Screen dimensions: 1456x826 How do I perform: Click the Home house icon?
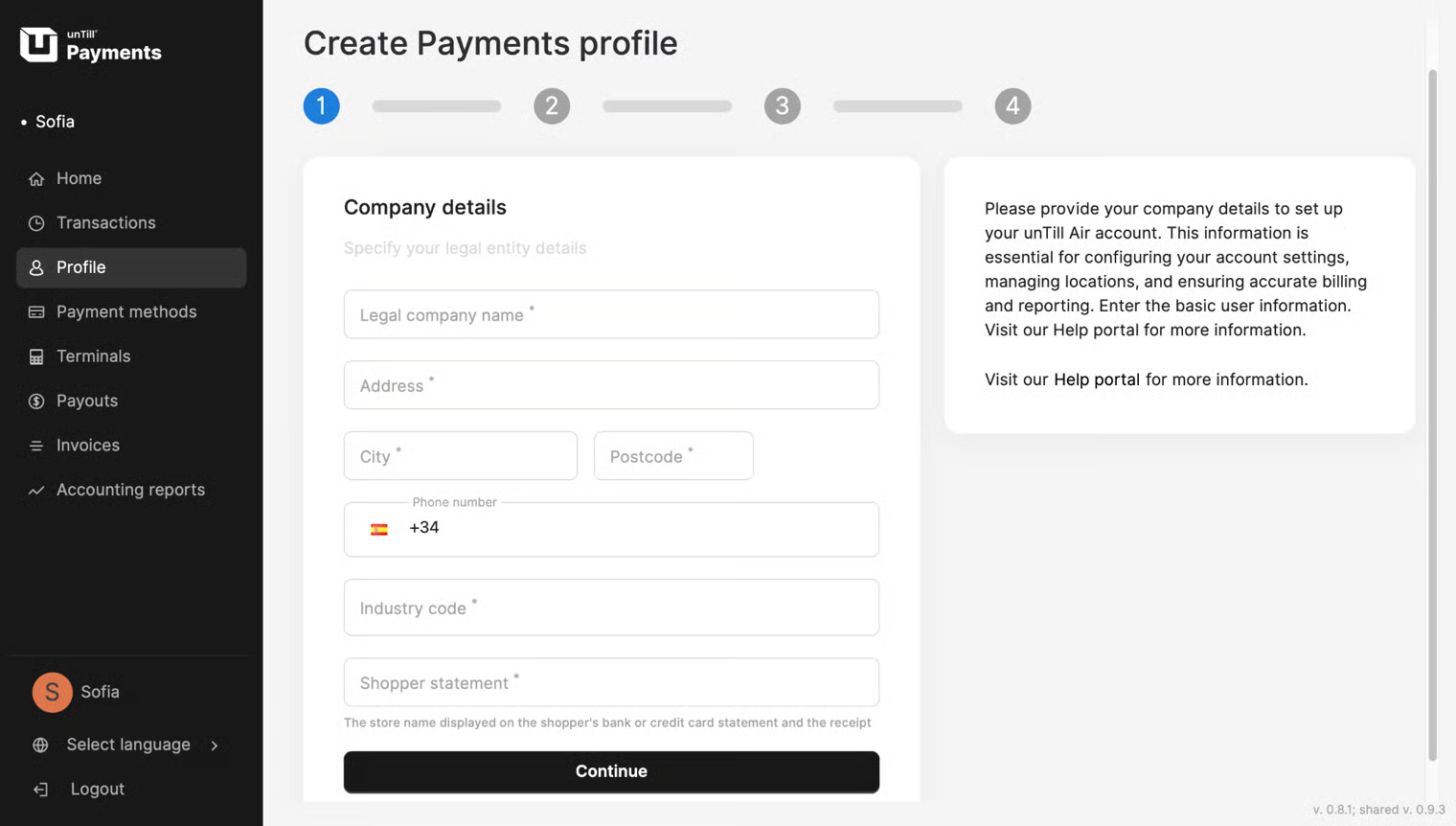[x=36, y=179]
